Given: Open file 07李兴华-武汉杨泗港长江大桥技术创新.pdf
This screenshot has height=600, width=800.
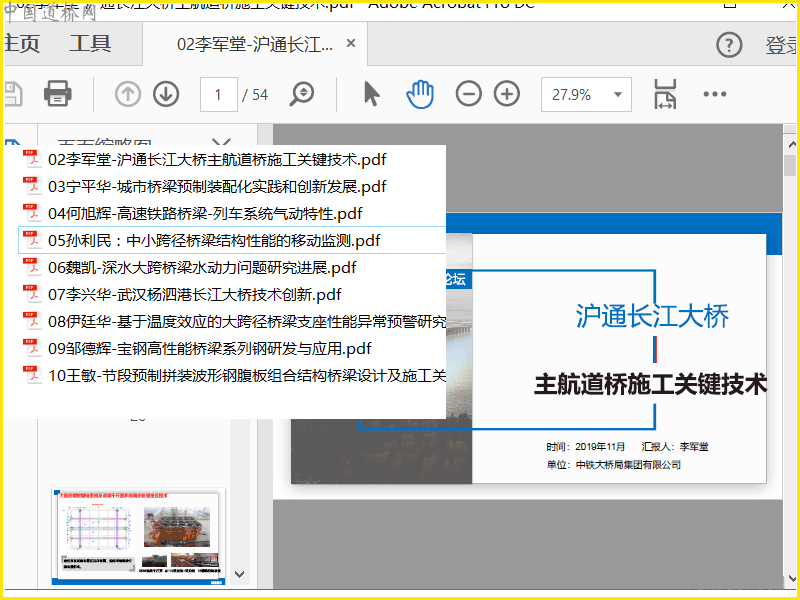Looking at the screenshot, I should [x=194, y=294].
